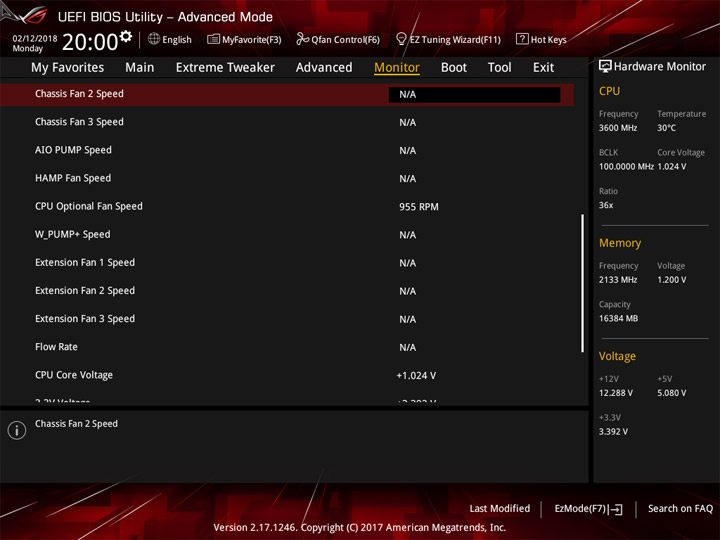Start EZ Tuning Wizard(F11)

(x=448, y=39)
